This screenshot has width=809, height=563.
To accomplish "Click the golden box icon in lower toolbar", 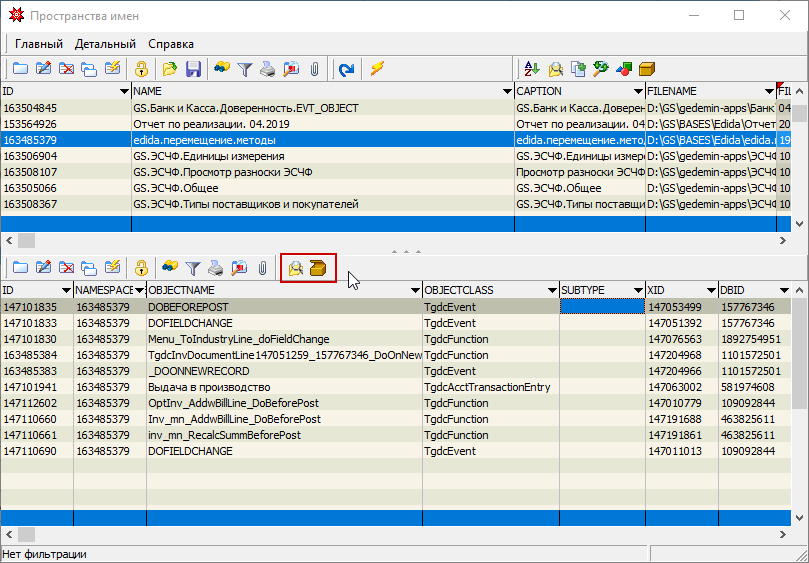I will (319, 268).
